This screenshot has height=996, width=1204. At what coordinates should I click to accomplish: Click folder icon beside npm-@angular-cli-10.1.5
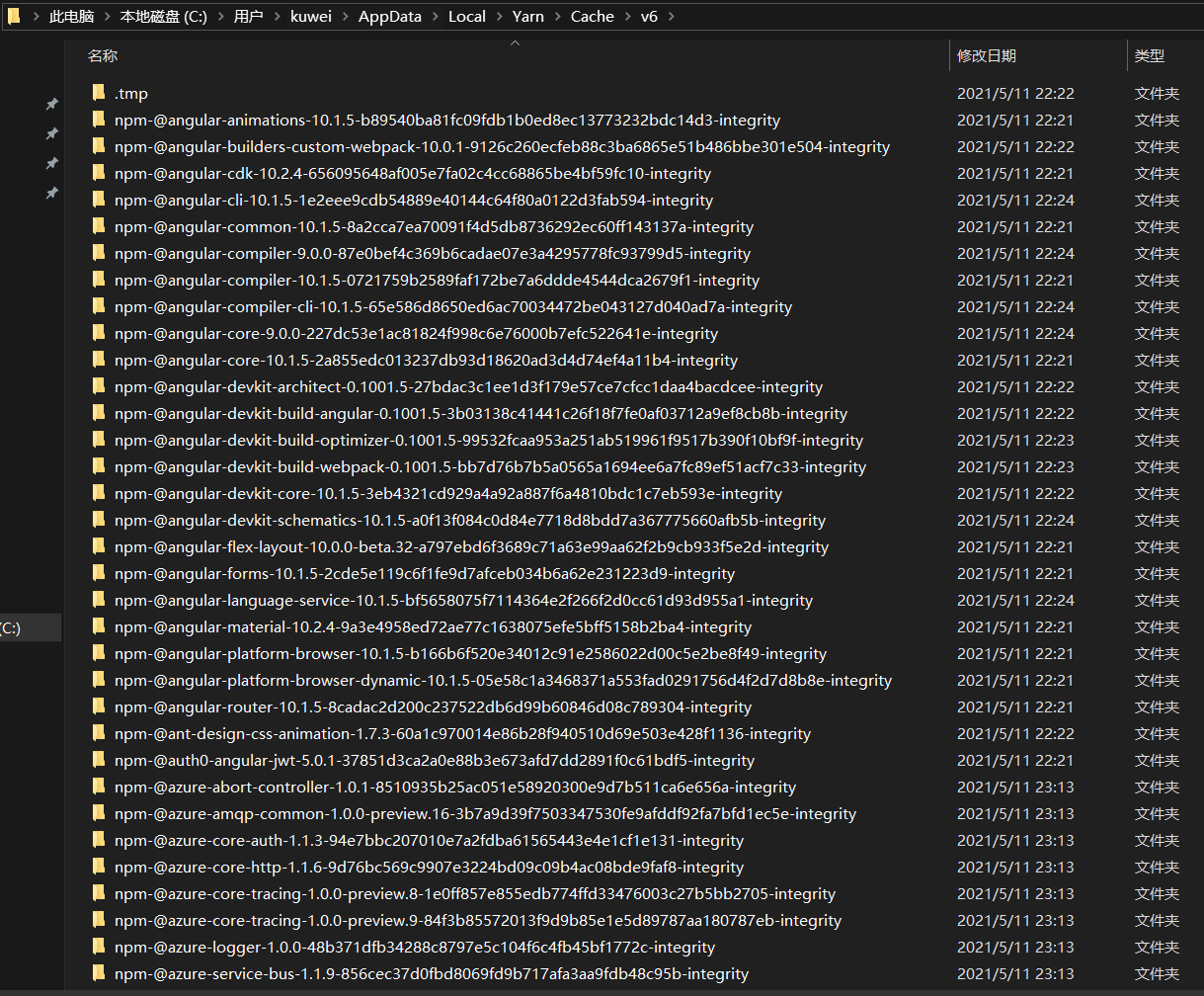click(98, 200)
